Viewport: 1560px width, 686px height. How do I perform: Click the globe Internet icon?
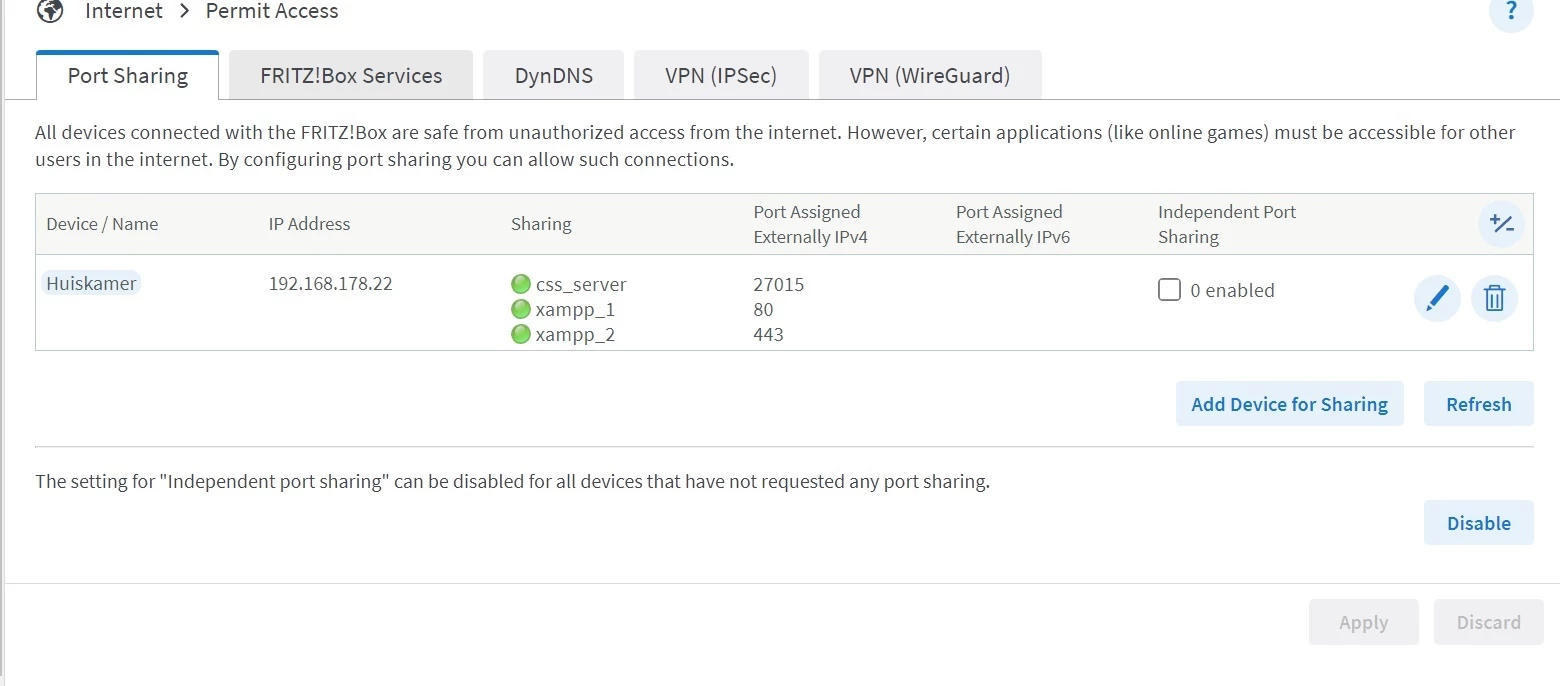click(50, 11)
